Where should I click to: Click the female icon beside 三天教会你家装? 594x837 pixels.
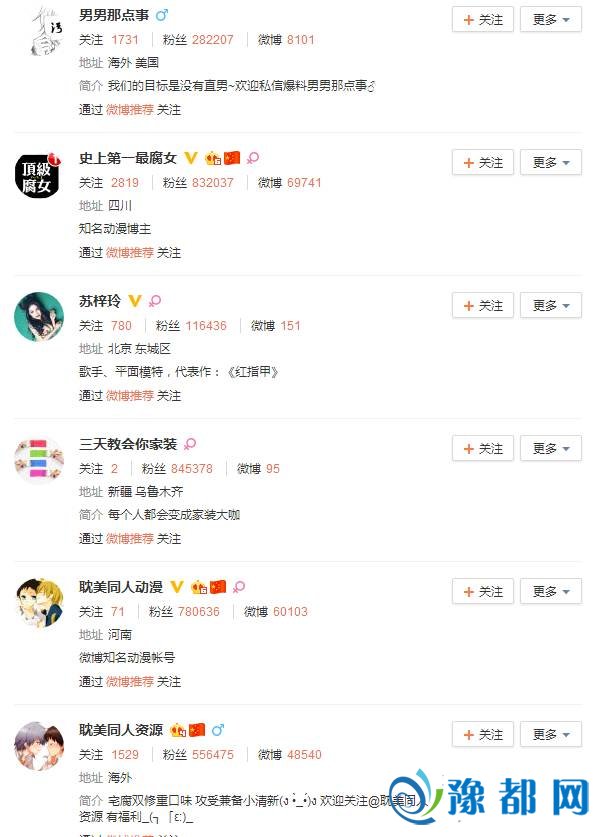tap(190, 444)
